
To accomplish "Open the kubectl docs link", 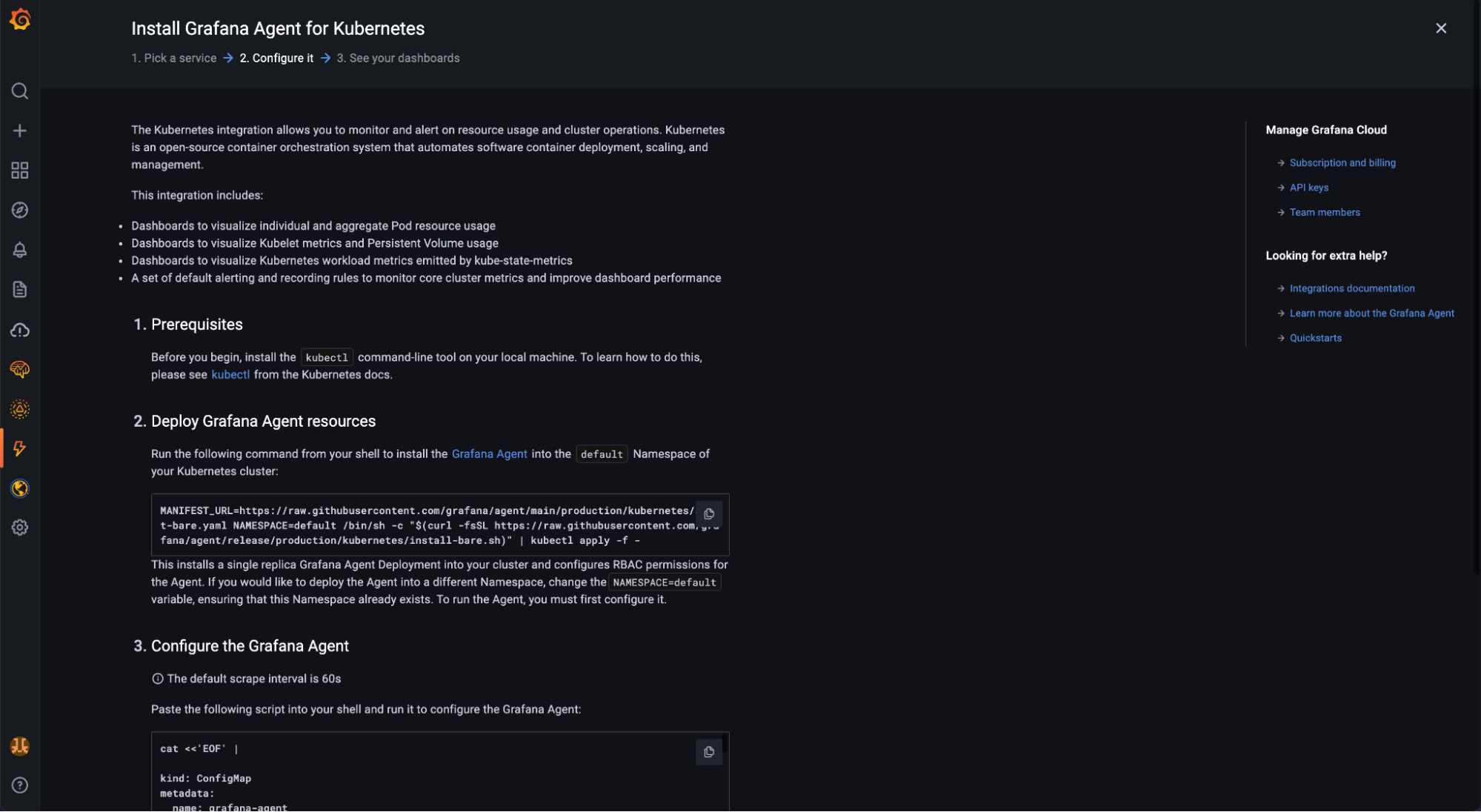I will click(x=230, y=375).
